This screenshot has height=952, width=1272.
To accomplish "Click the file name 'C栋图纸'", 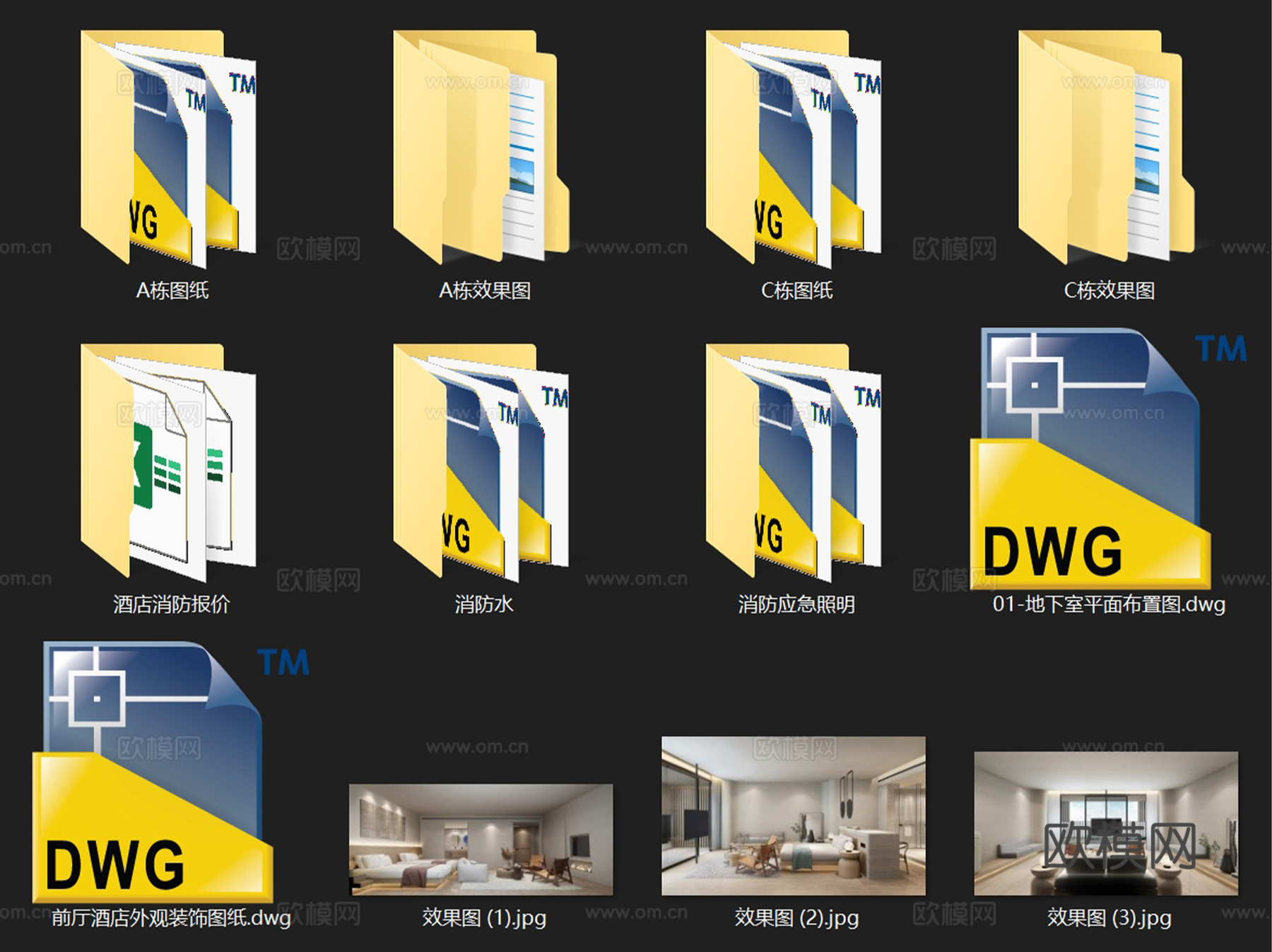I will pyautogui.click(x=797, y=290).
